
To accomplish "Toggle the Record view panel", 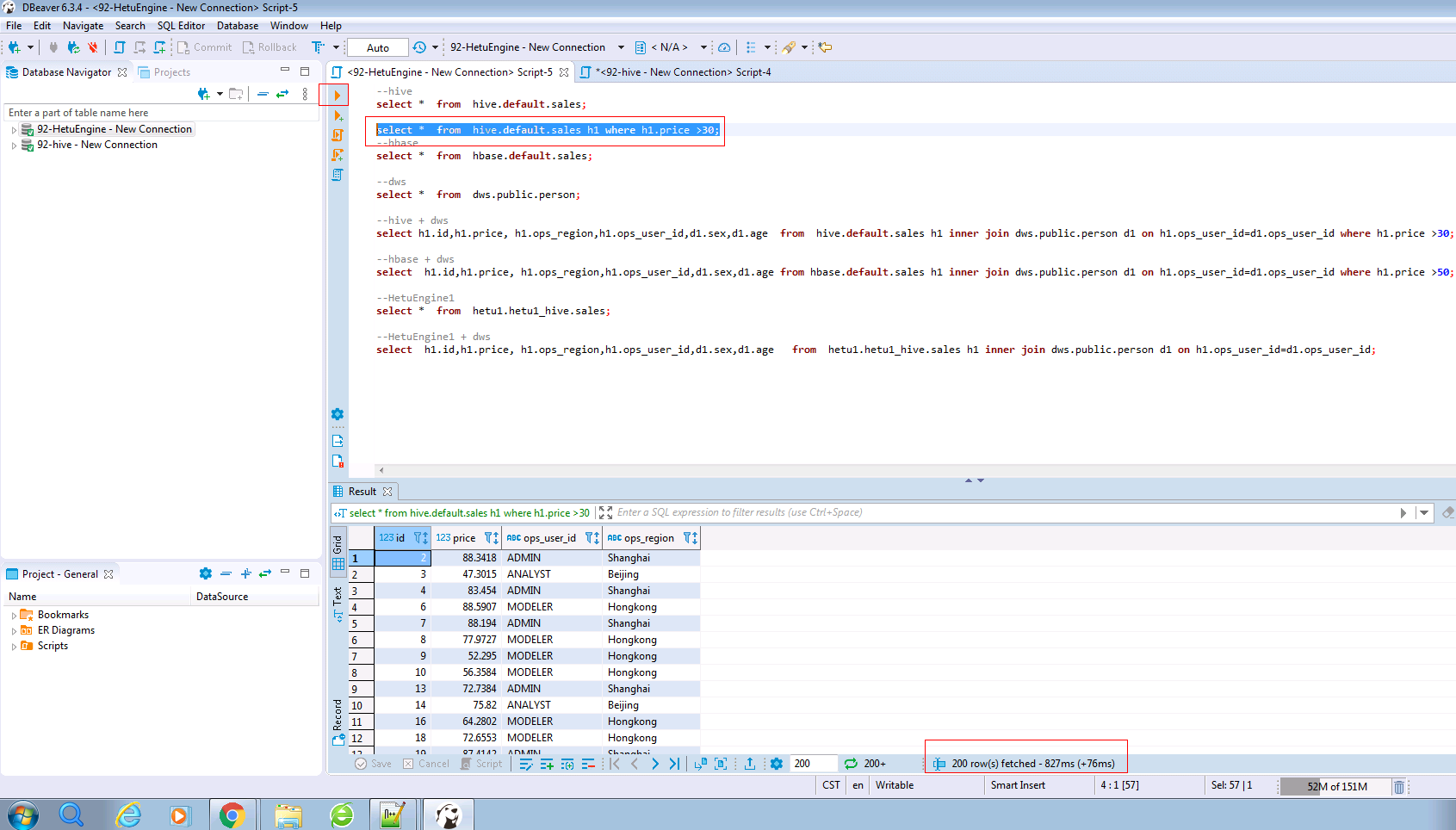I will [x=338, y=722].
